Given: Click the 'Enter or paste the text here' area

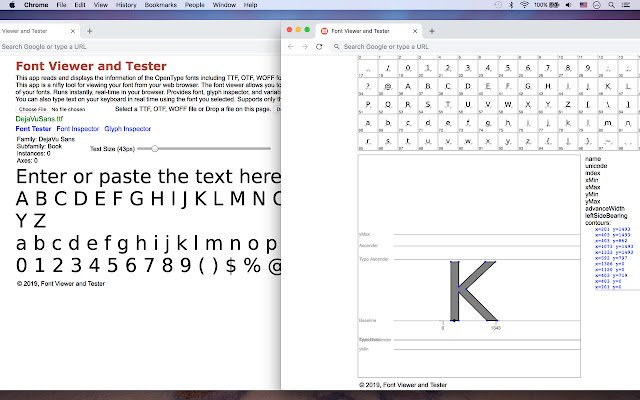Looking at the screenshot, I should [148, 177].
